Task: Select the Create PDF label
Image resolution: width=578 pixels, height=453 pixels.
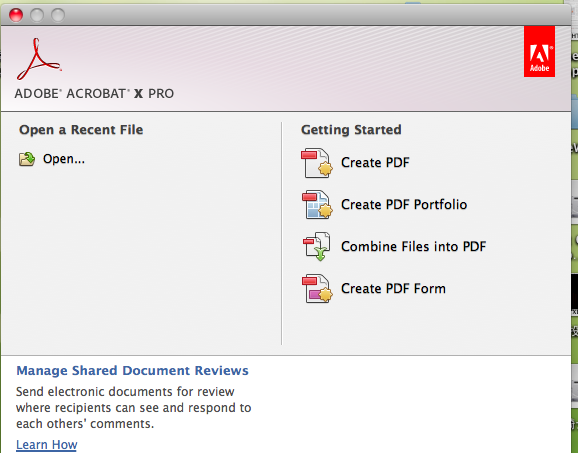Action: click(x=375, y=163)
